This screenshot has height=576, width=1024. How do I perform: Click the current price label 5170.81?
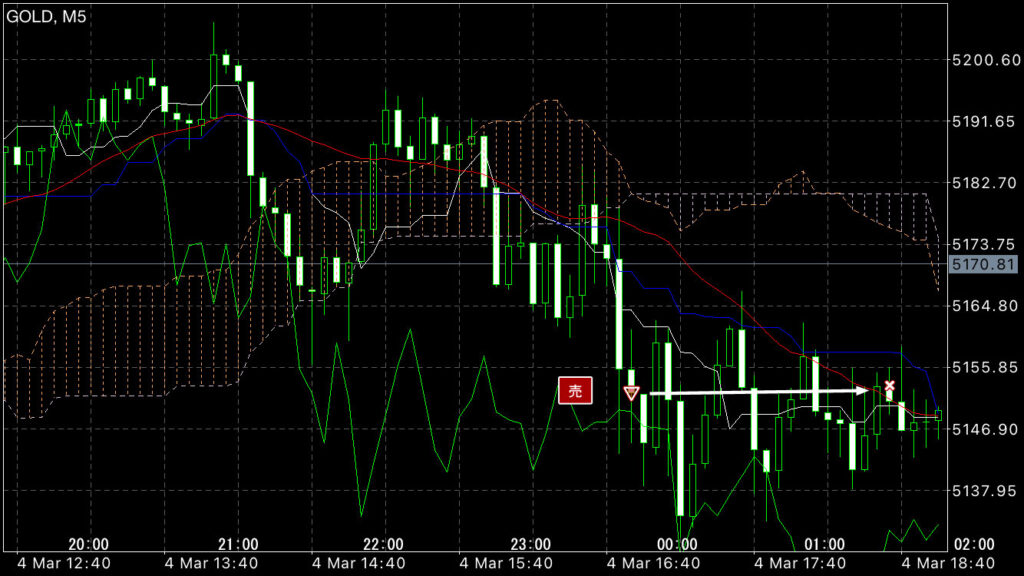(985, 264)
